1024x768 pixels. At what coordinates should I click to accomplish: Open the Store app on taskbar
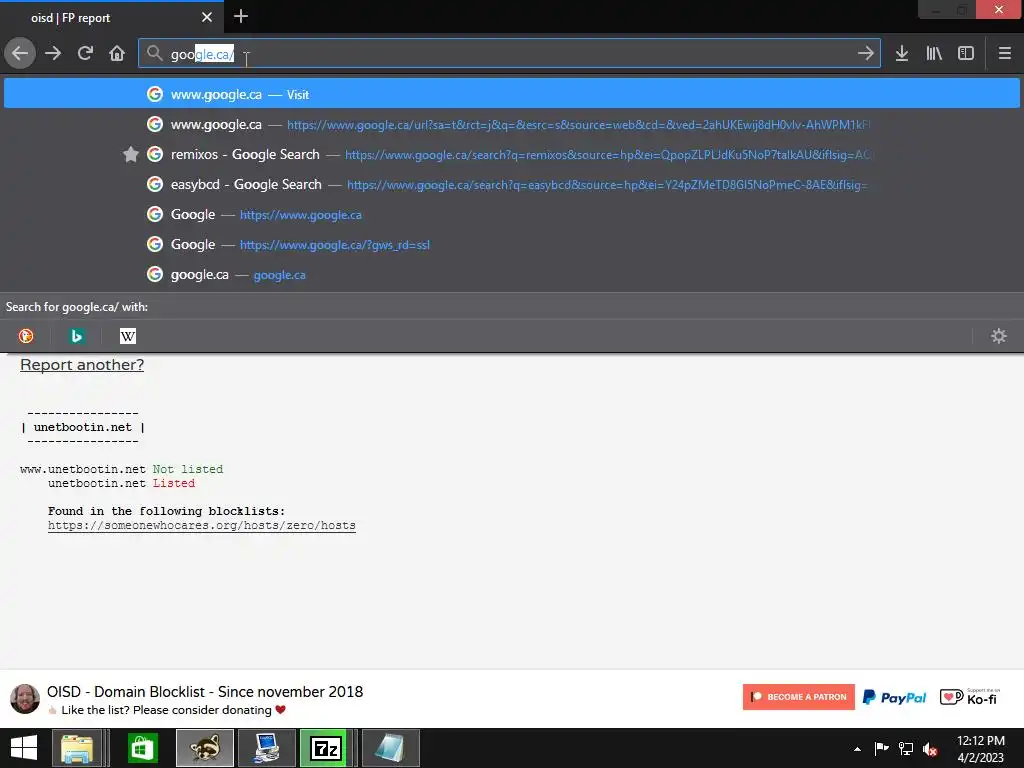[x=142, y=748]
